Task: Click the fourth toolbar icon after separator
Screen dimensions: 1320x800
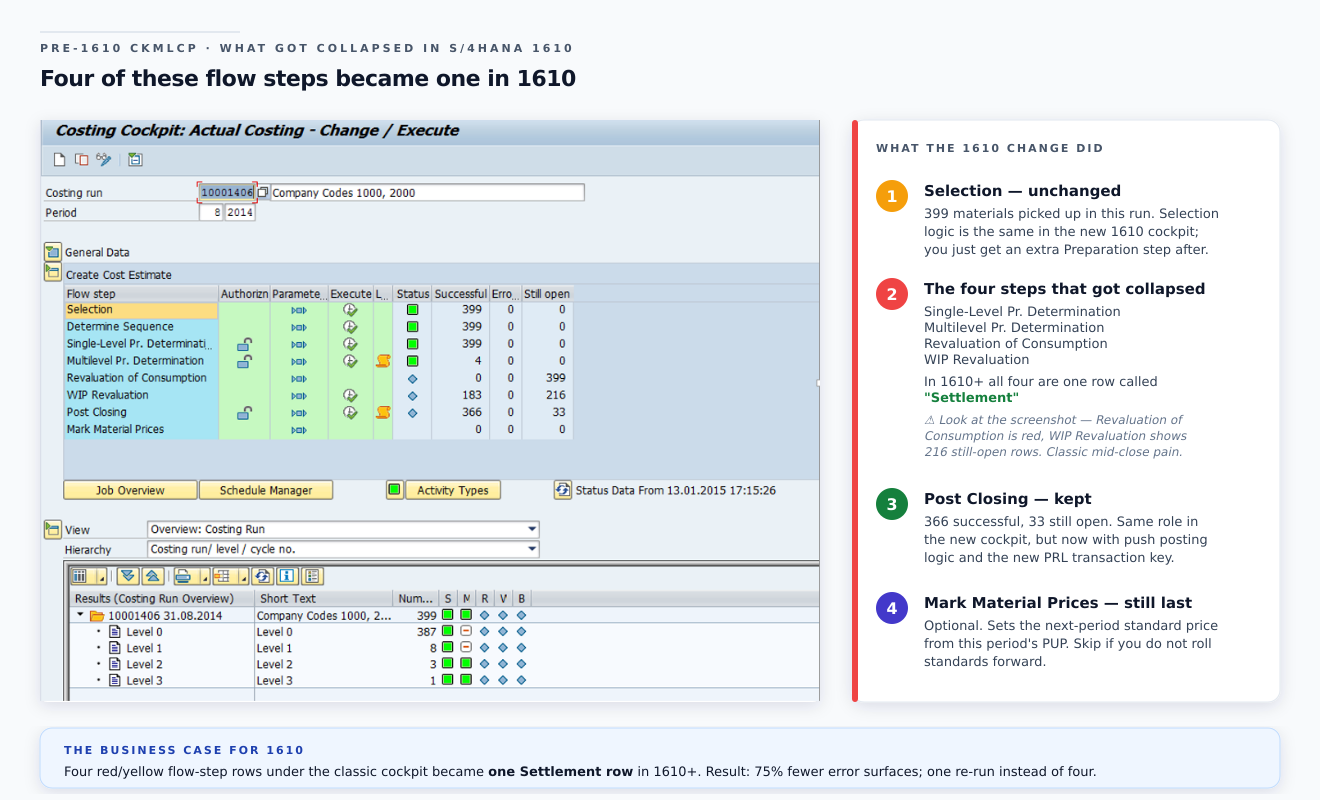Action: pos(135,159)
